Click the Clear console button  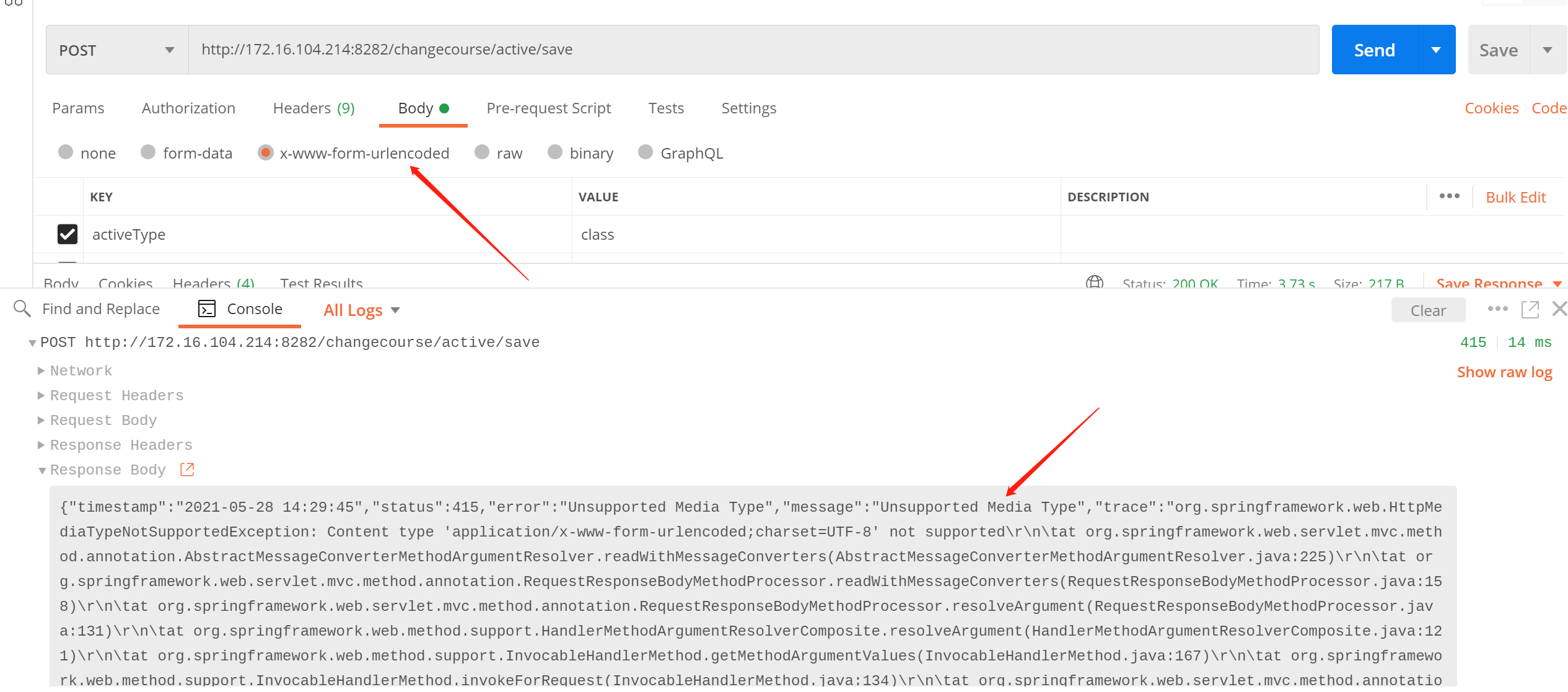tap(1427, 310)
